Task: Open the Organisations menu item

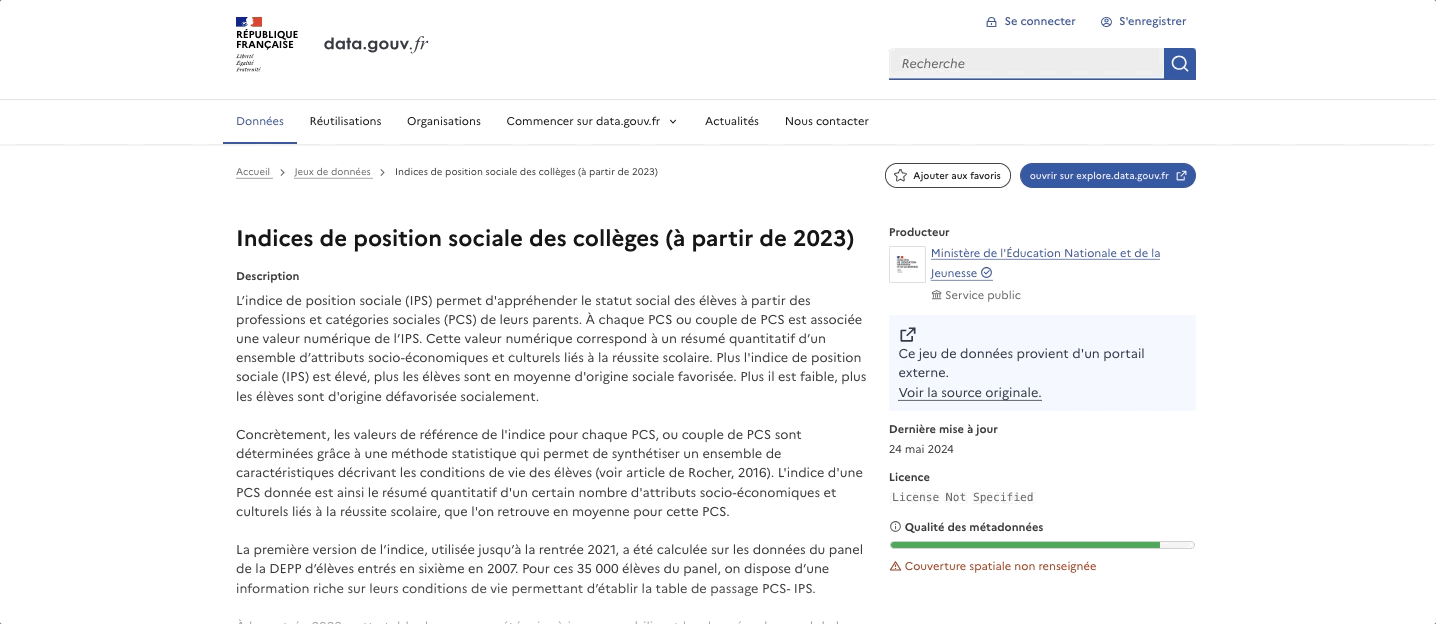Action: (444, 121)
